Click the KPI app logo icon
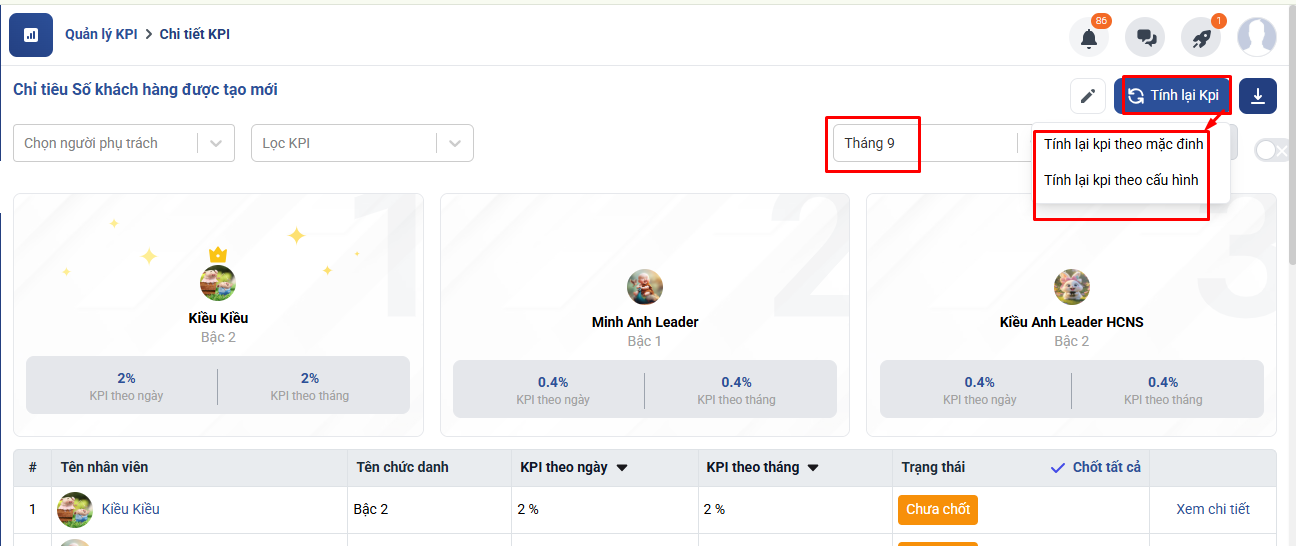Viewport: 1296px width, 546px height. (31, 35)
